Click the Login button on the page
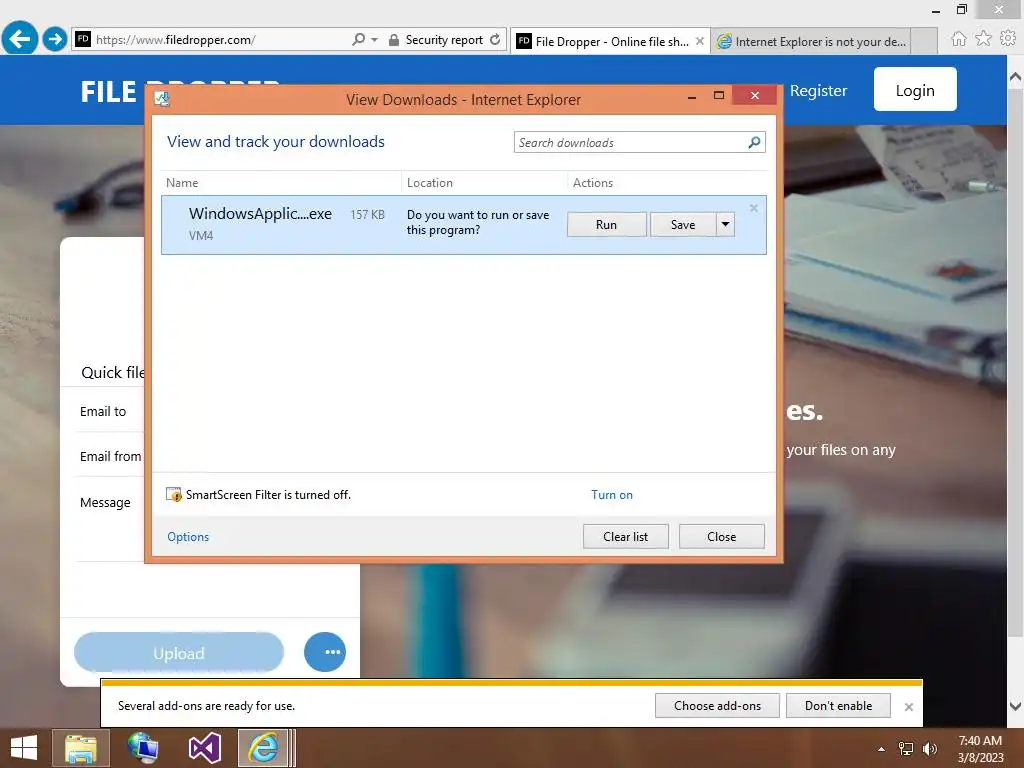 point(915,89)
